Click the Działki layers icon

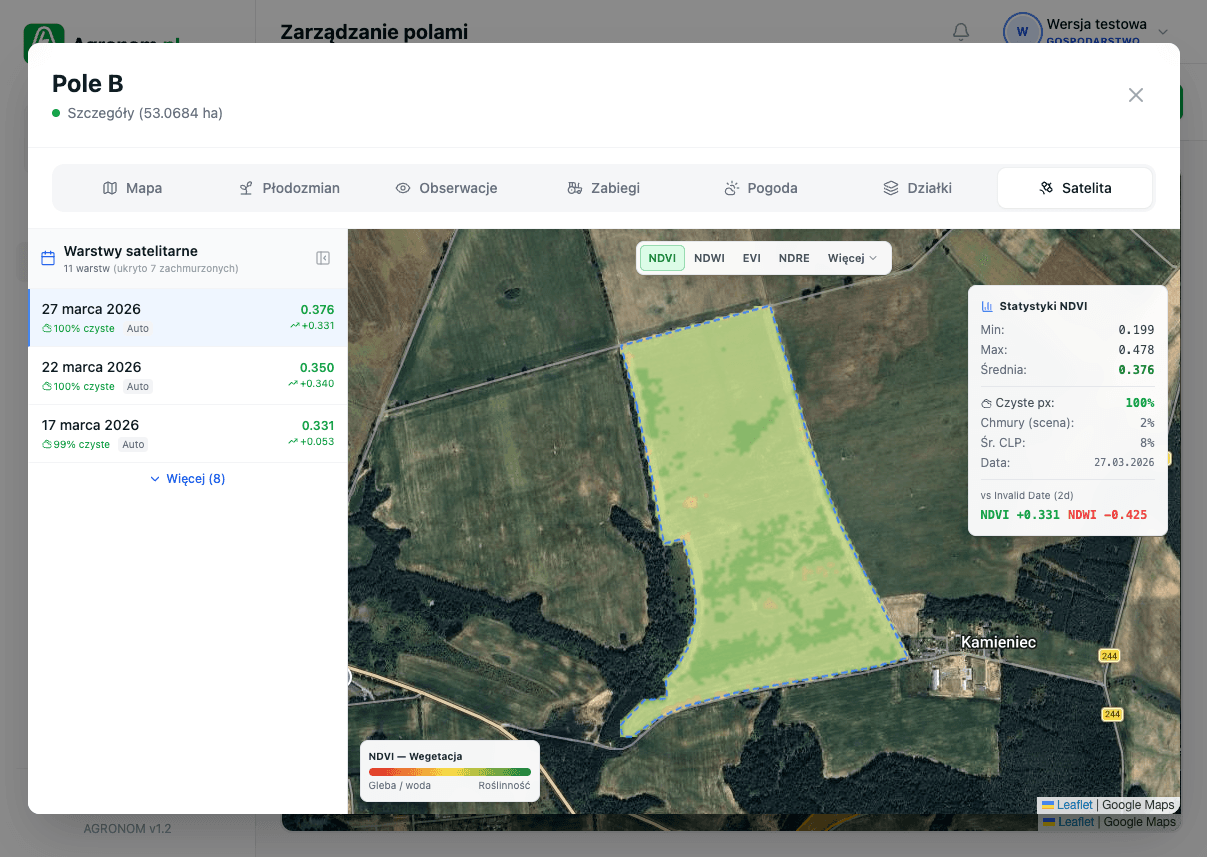click(x=890, y=187)
